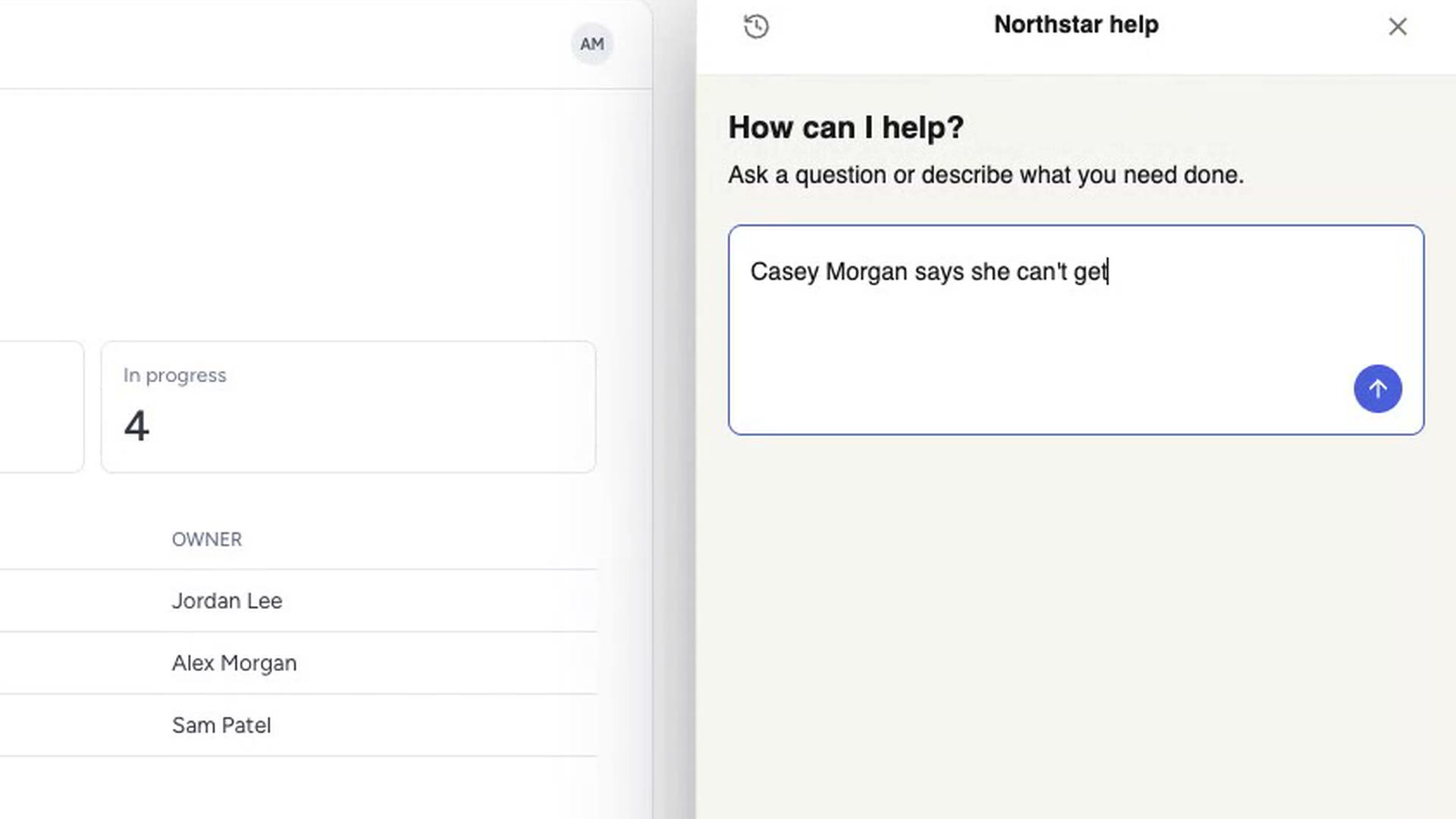Click 'Ask a question or describe' subtitle

coord(986,175)
